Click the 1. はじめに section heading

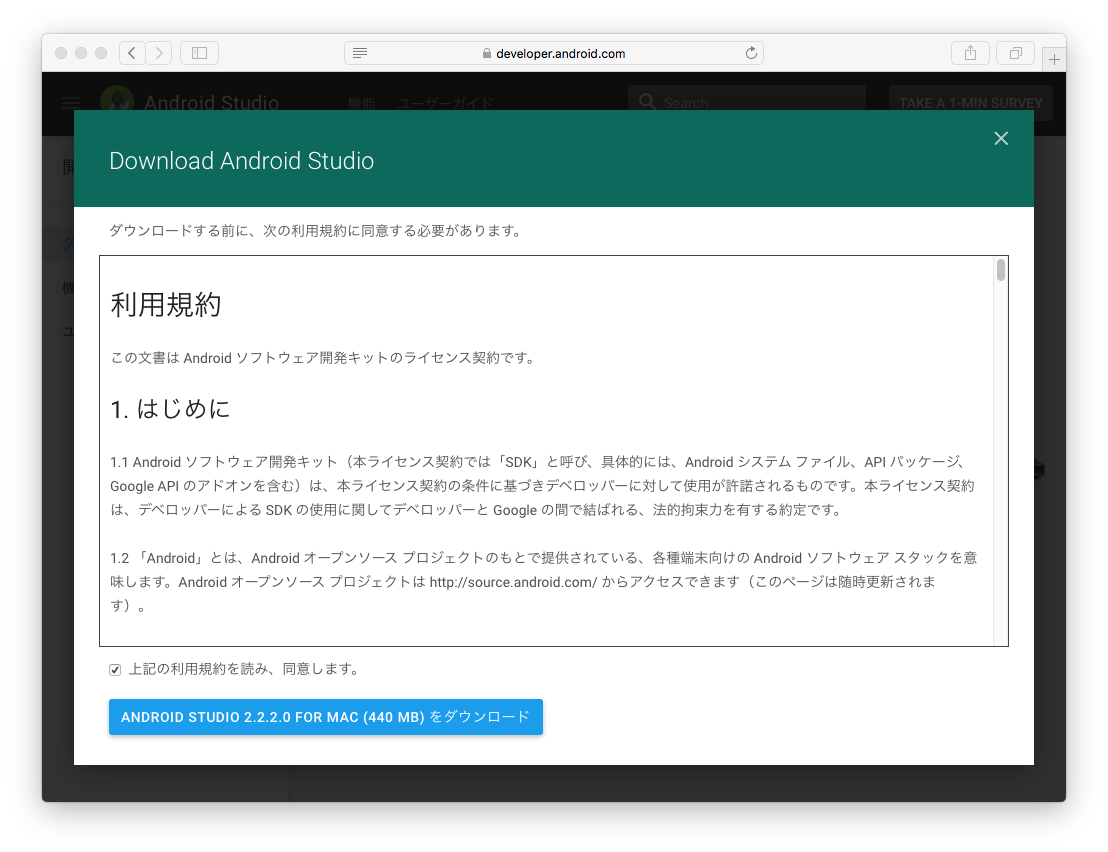(170, 409)
